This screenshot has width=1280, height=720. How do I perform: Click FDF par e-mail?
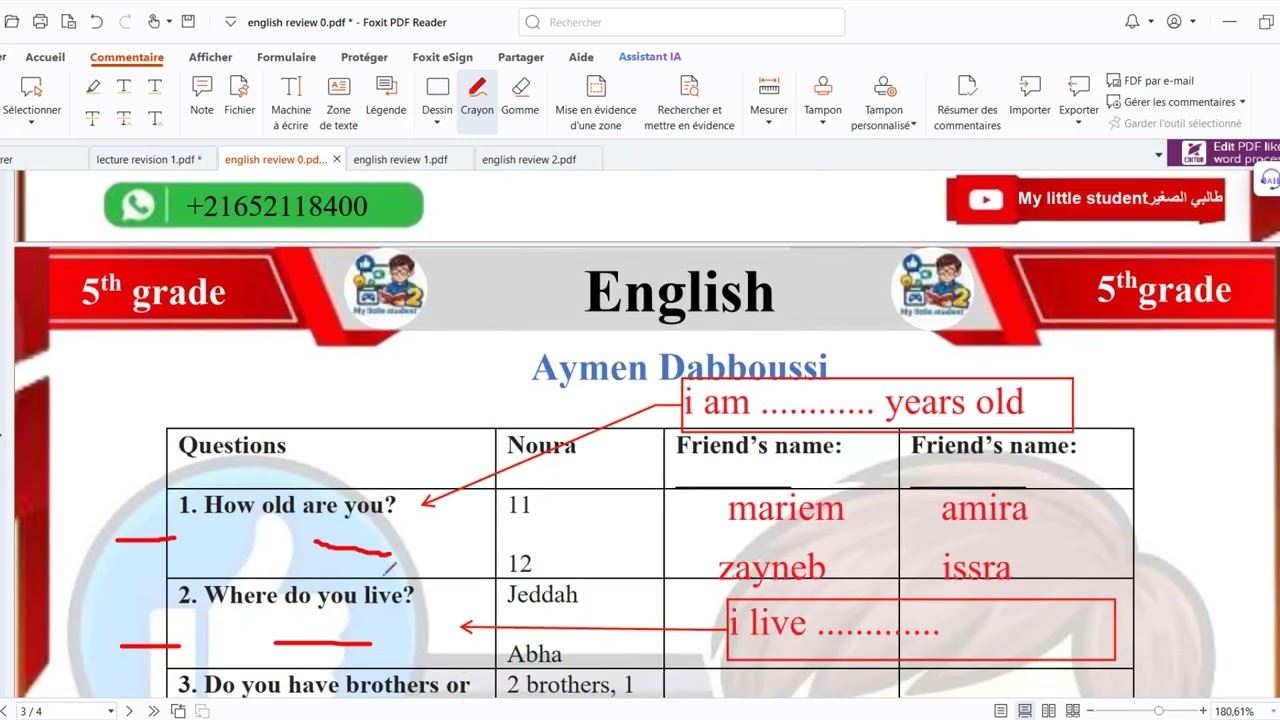tap(1151, 81)
